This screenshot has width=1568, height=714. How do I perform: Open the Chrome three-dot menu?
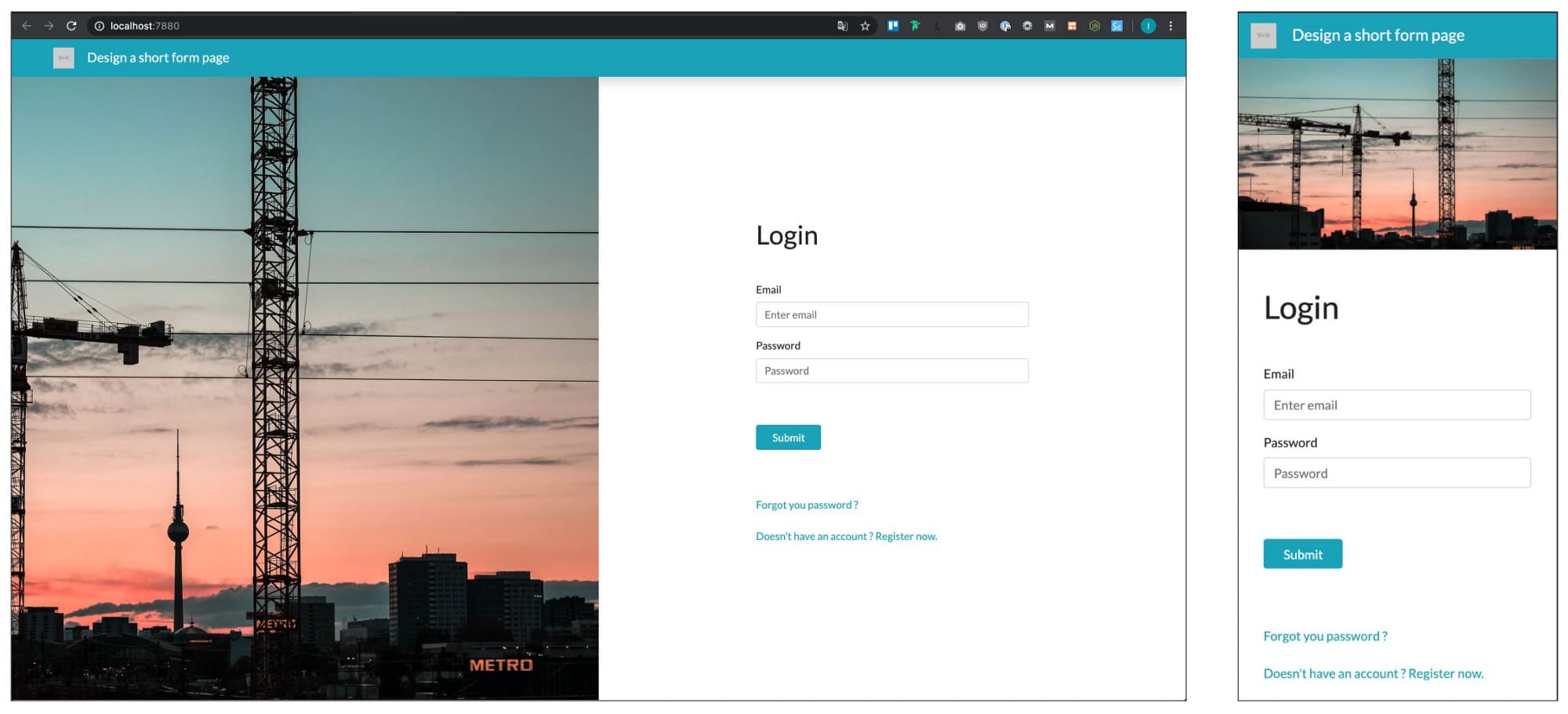(x=1171, y=26)
